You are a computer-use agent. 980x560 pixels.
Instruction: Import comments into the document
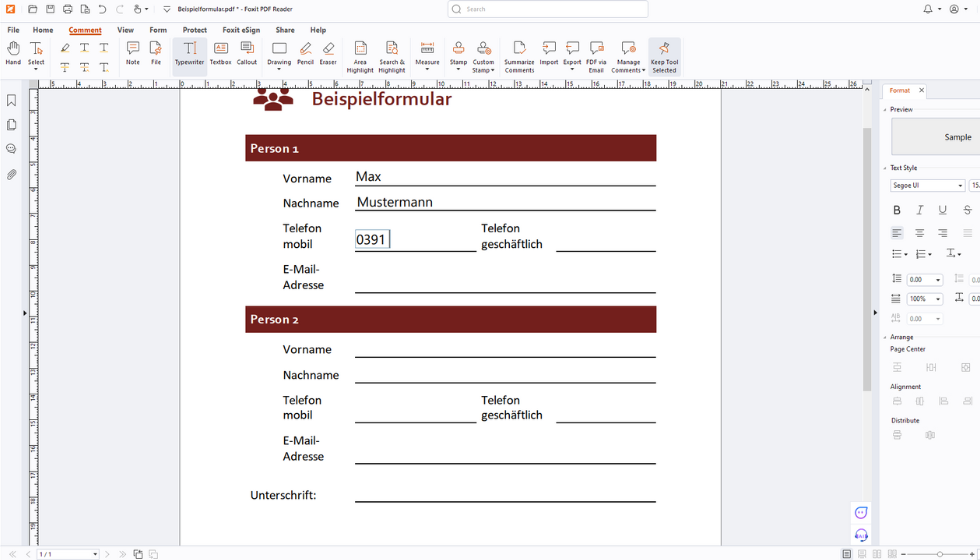[x=549, y=53]
